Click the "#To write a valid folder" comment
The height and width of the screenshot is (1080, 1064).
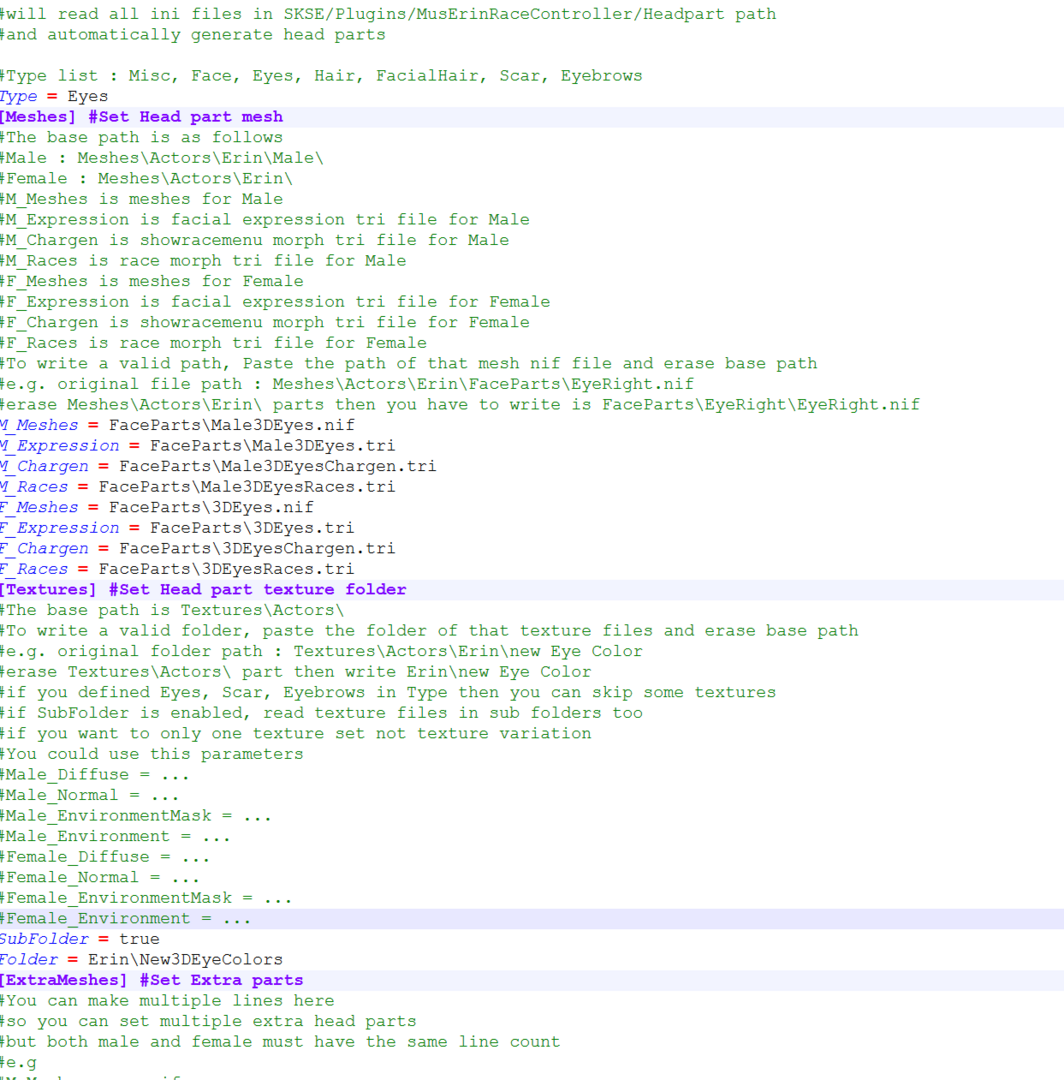click(429, 631)
